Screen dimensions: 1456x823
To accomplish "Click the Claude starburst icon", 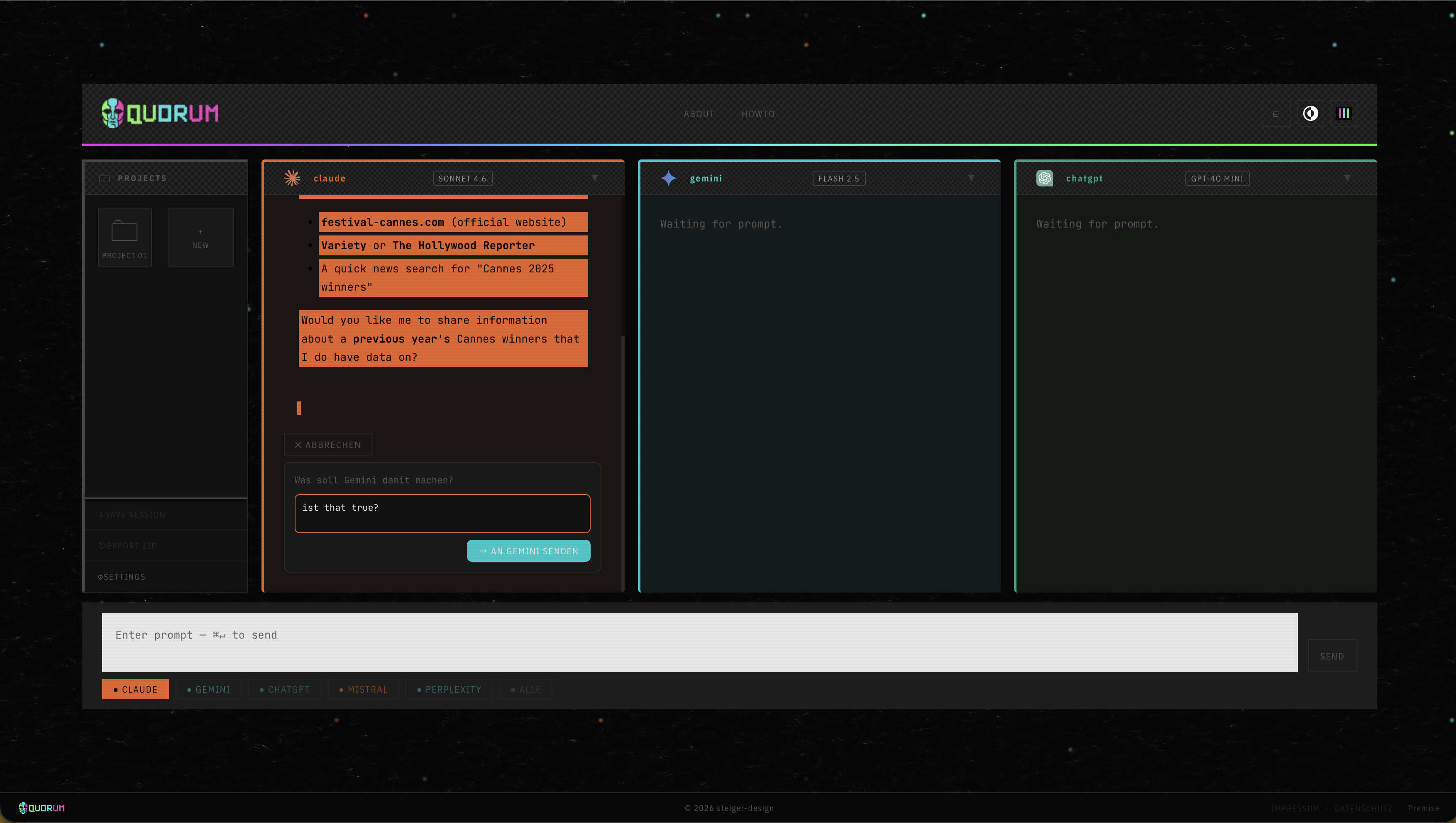I will [x=292, y=178].
